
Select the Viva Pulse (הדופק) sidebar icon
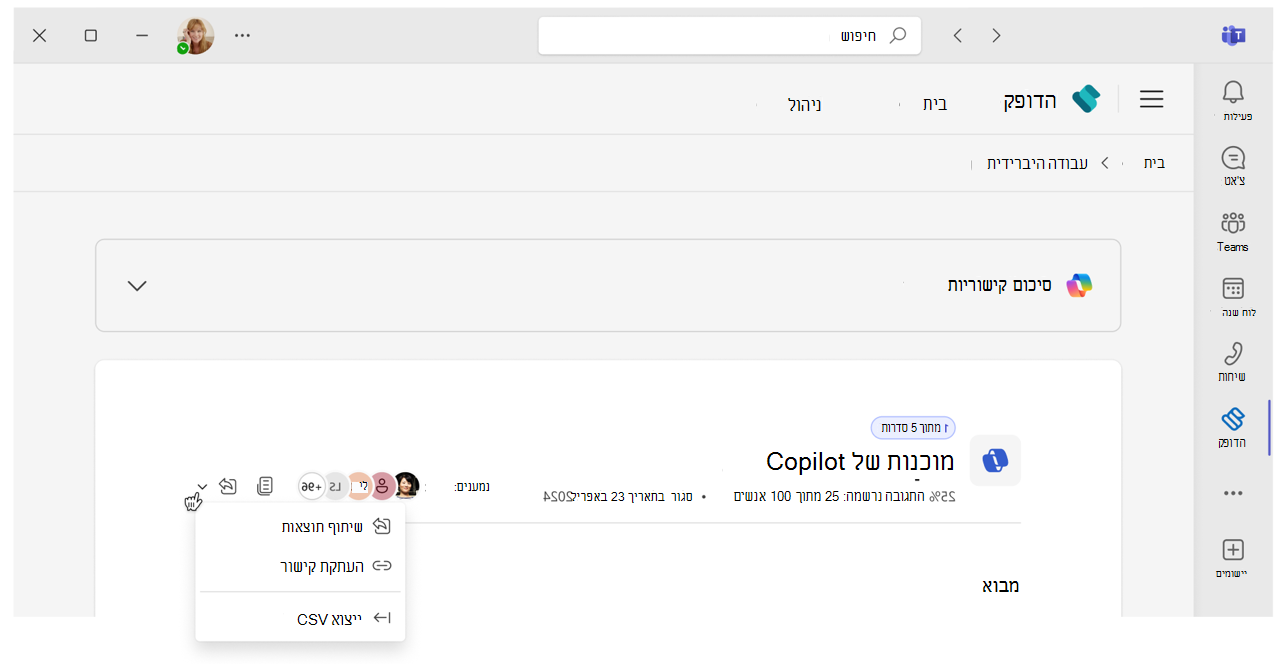(1233, 423)
